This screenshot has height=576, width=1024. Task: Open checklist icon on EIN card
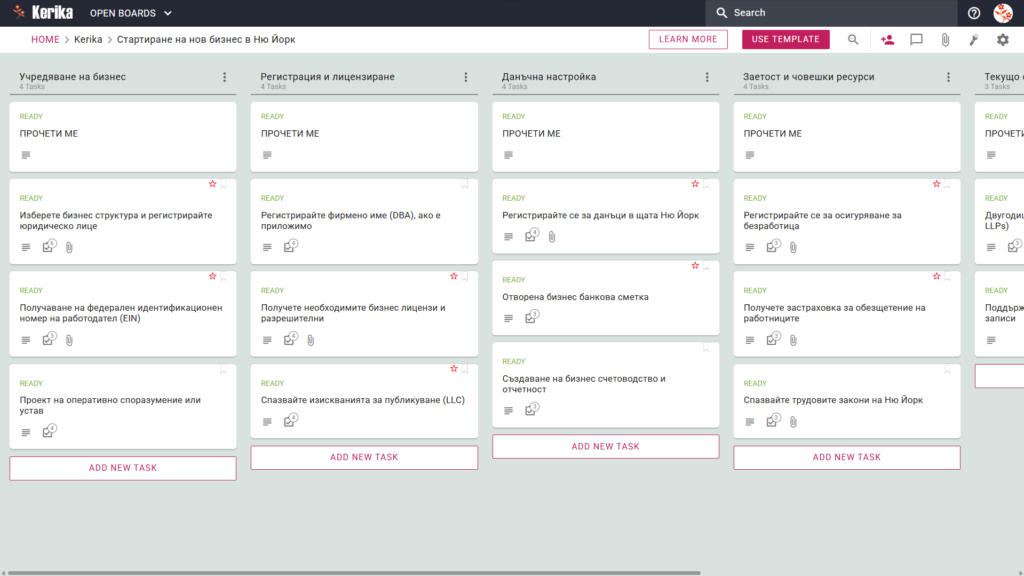[49, 339]
